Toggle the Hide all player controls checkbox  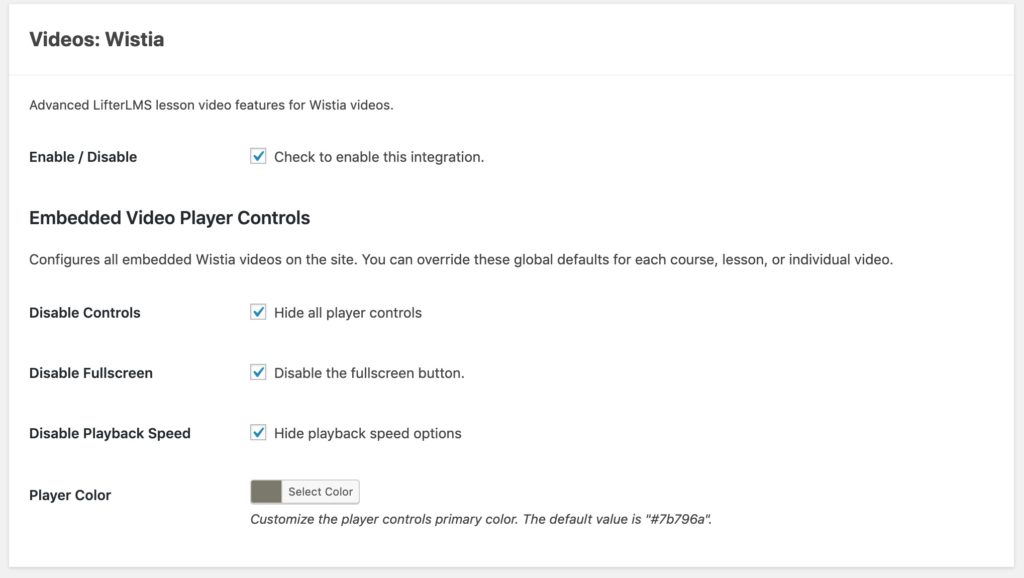pos(258,312)
